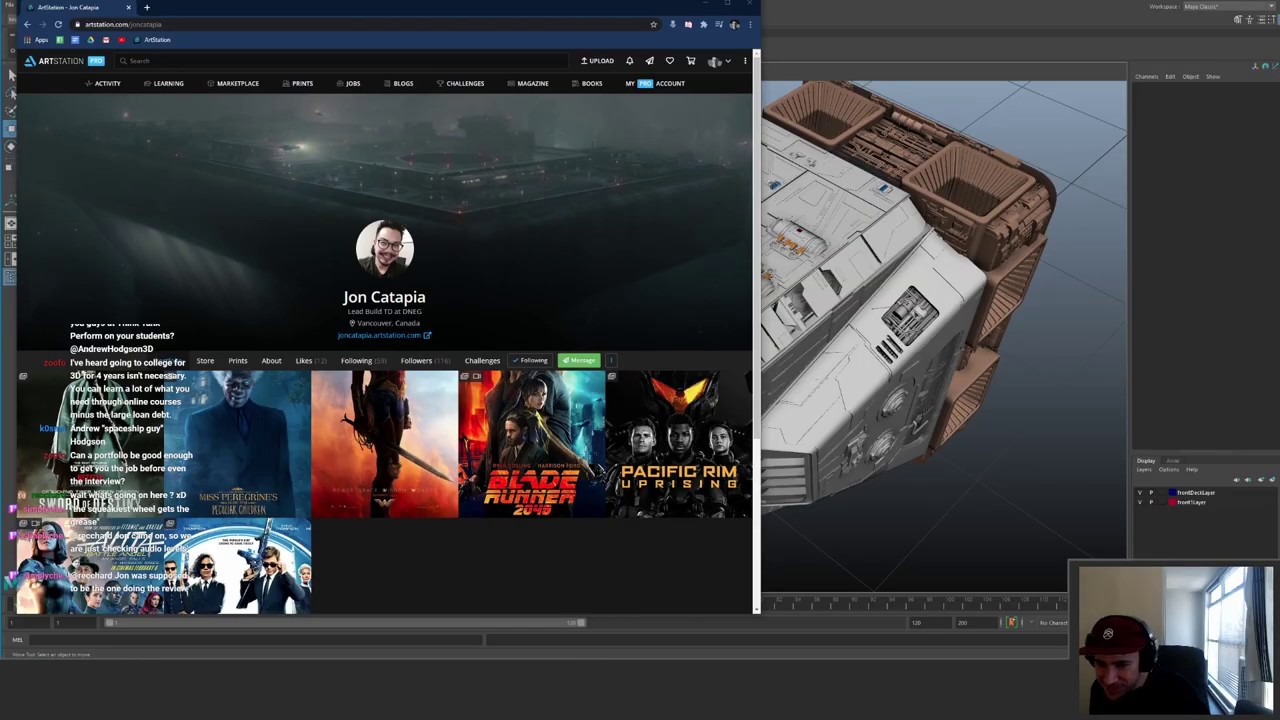Toggle playback P of frontDeckLayer

1151,493
